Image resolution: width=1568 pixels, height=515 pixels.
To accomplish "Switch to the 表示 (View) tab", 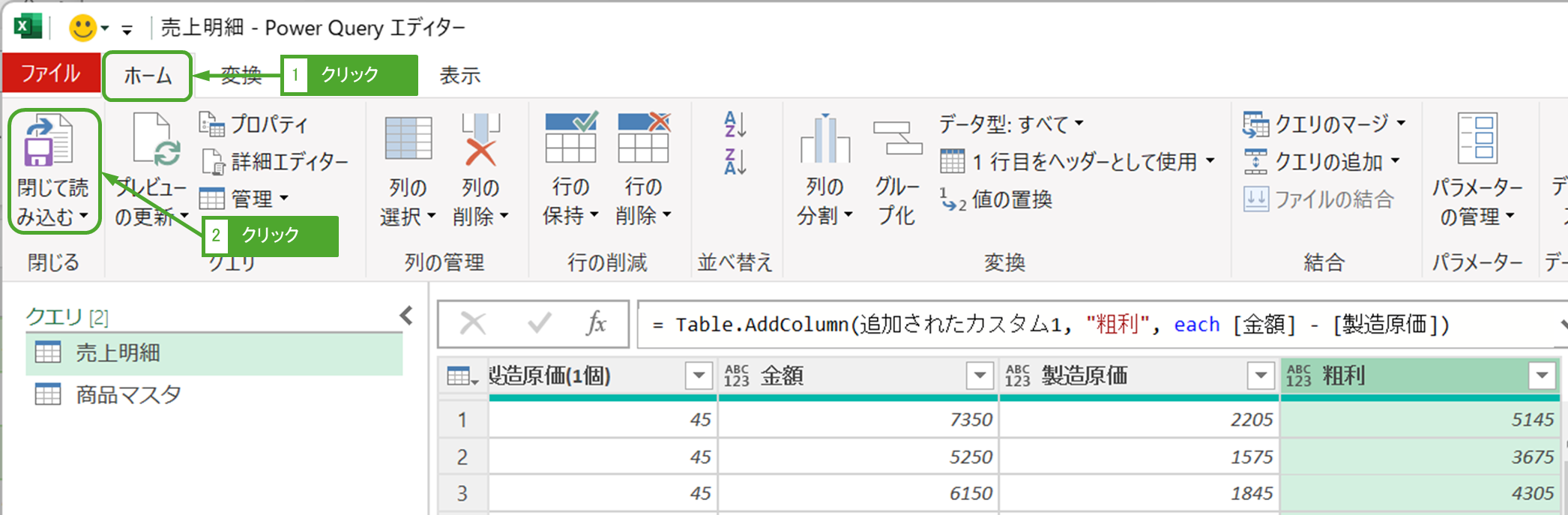I will coord(459,75).
